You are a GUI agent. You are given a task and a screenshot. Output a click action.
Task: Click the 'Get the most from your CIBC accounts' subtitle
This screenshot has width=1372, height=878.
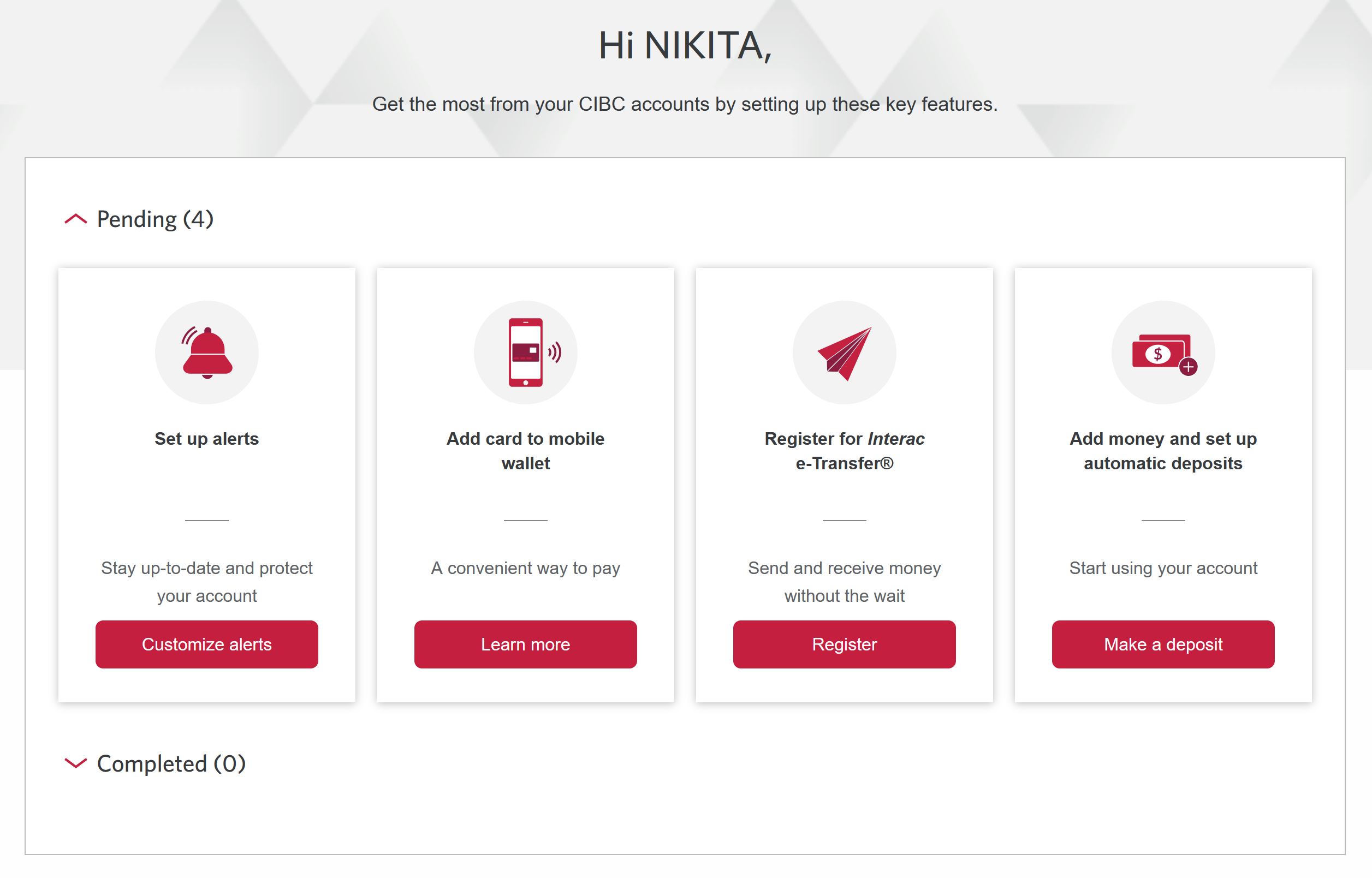tap(685, 104)
